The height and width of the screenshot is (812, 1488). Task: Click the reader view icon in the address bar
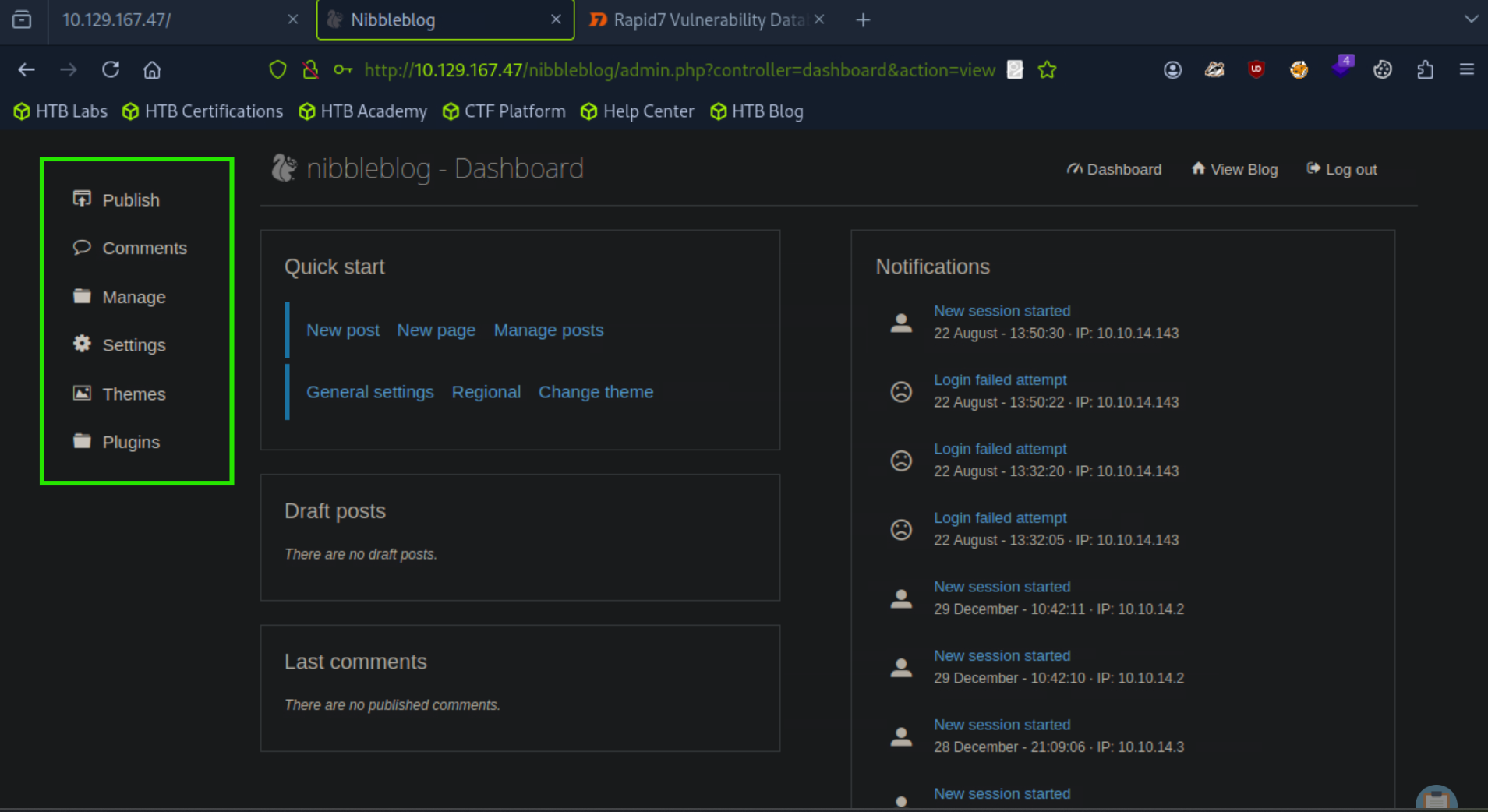click(x=1015, y=69)
